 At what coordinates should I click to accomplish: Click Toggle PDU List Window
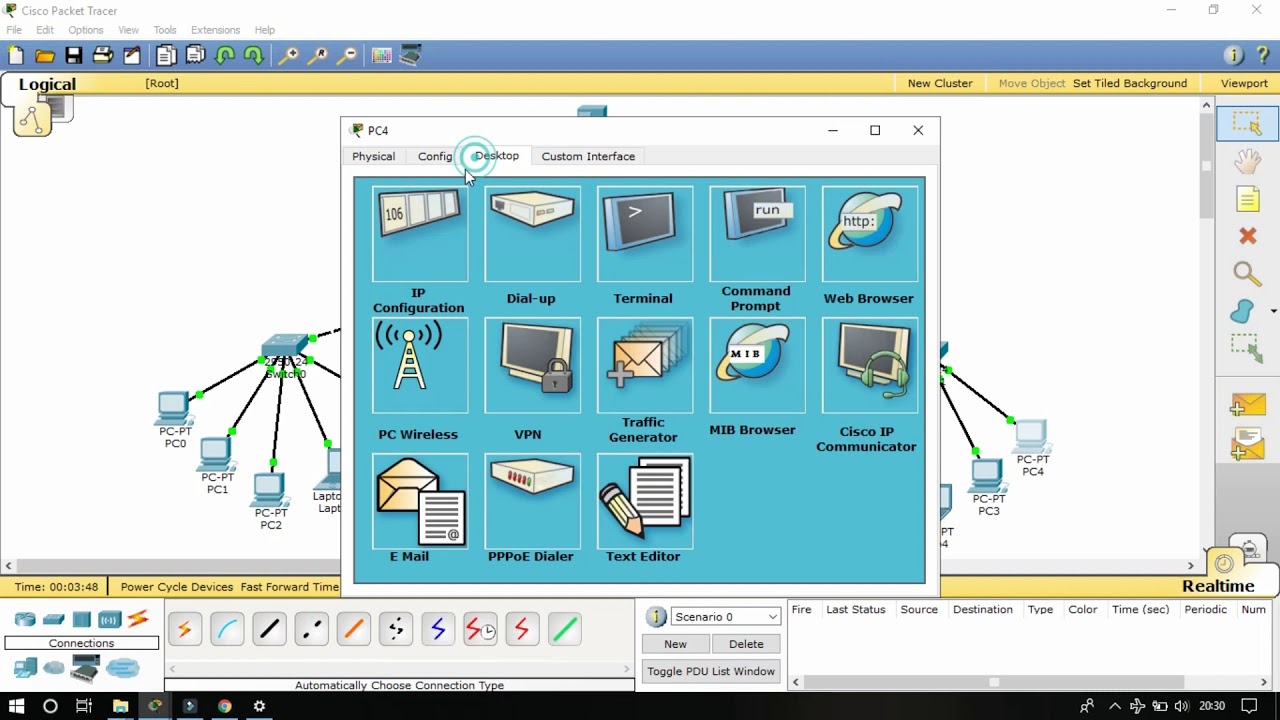tap(711, 671)
